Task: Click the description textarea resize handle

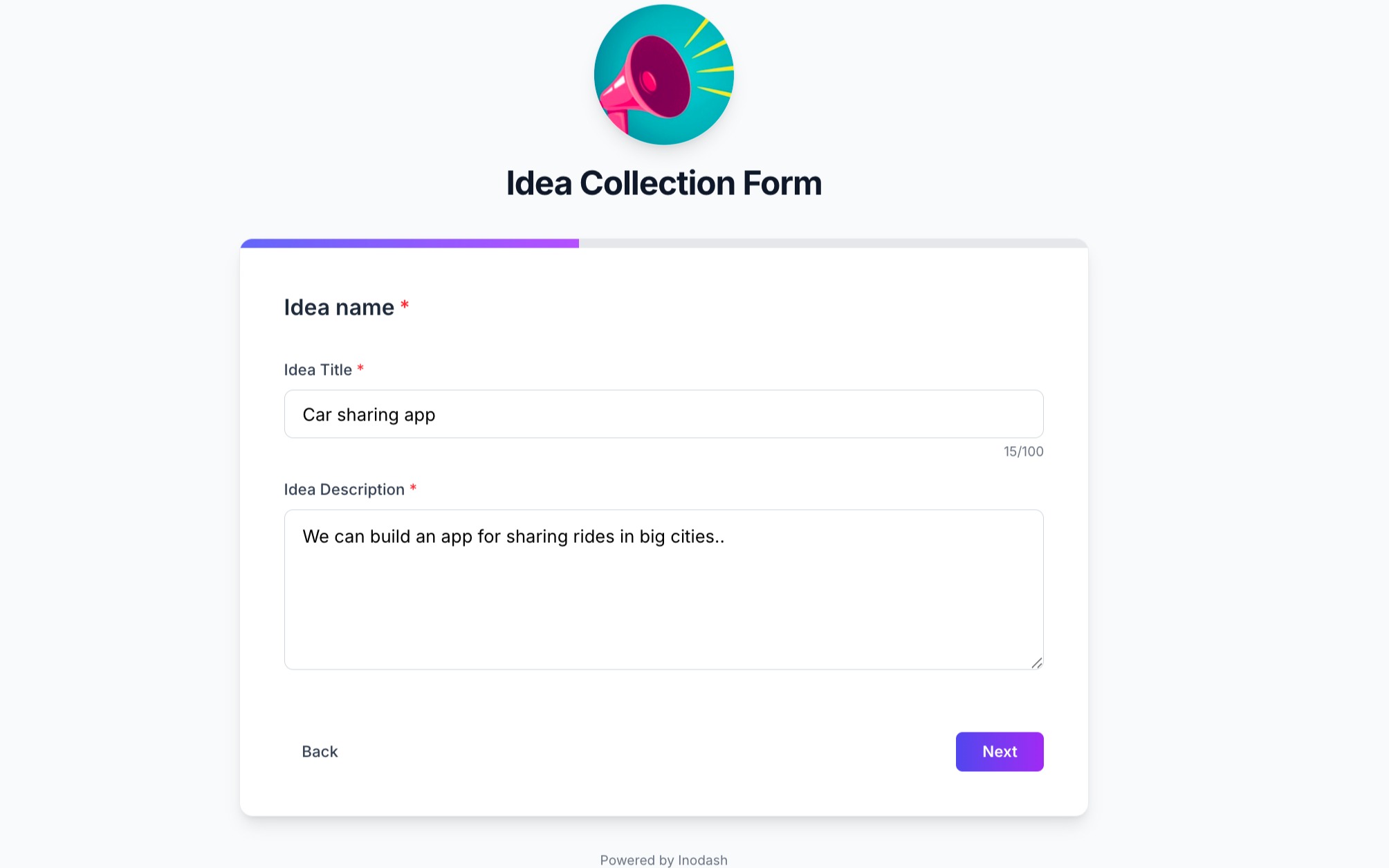Action: coord(1036,663)
